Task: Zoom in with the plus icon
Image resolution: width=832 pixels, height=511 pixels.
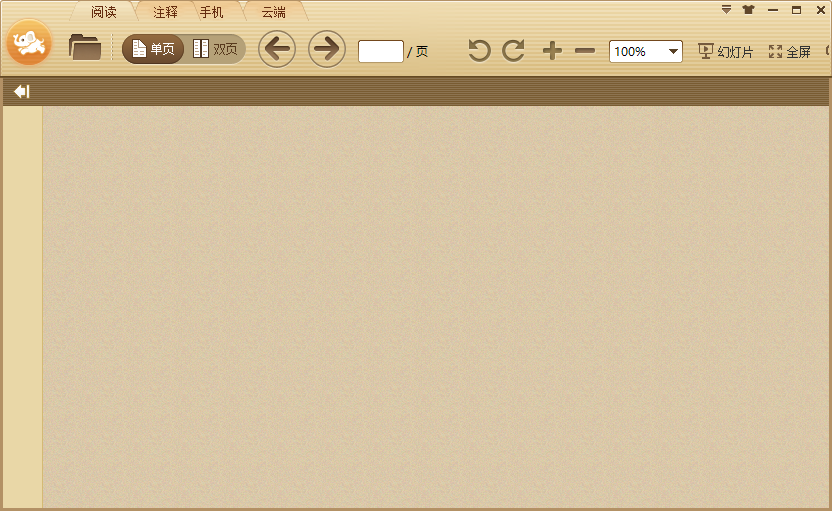Action: [552, 51]
